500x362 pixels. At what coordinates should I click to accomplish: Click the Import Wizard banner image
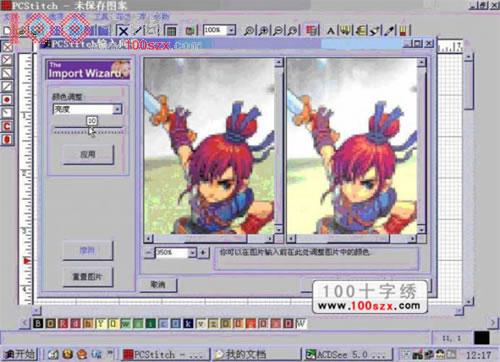[88, 70]
